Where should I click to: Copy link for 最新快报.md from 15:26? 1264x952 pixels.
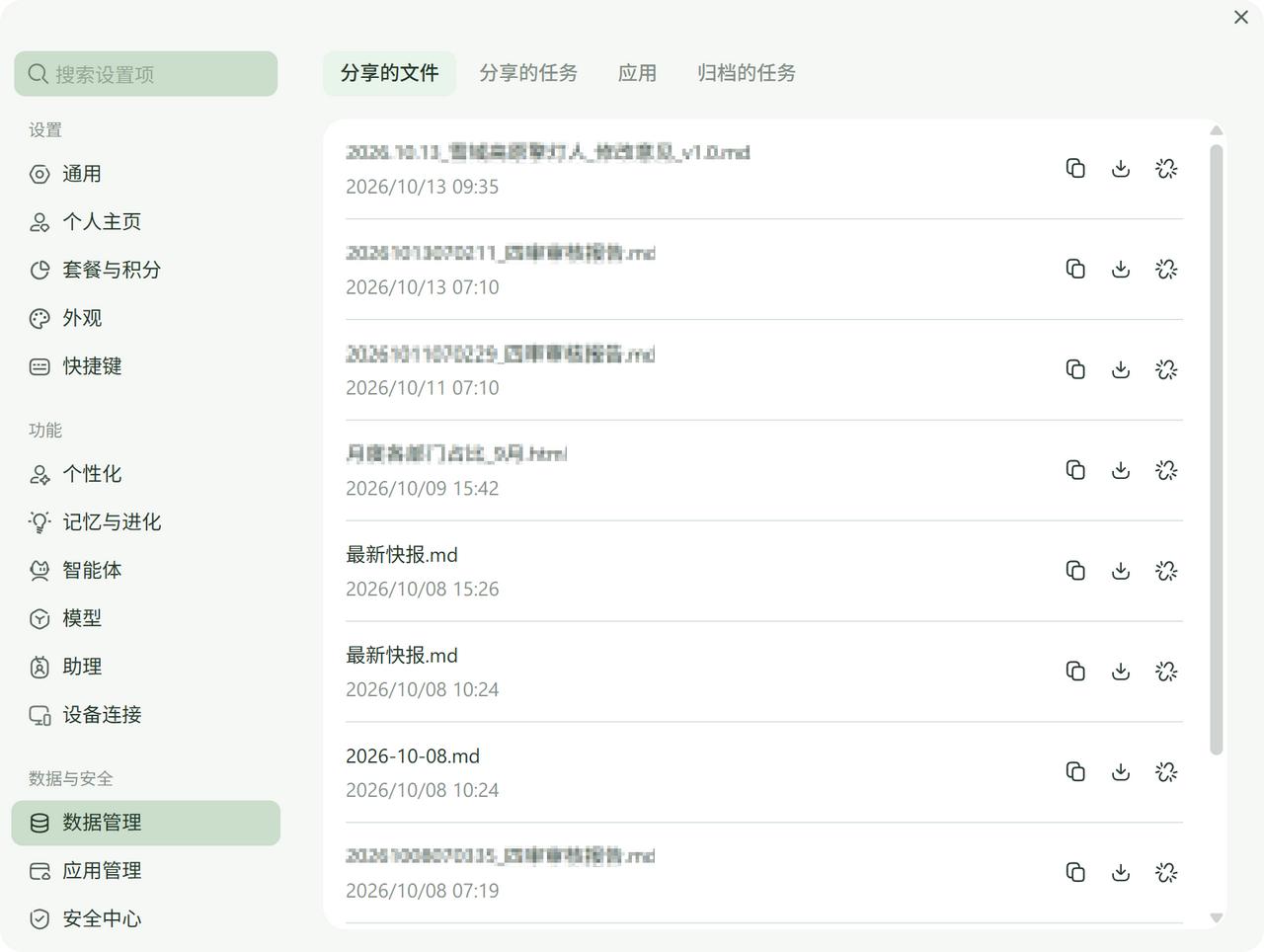click(x=1075, y=571)
